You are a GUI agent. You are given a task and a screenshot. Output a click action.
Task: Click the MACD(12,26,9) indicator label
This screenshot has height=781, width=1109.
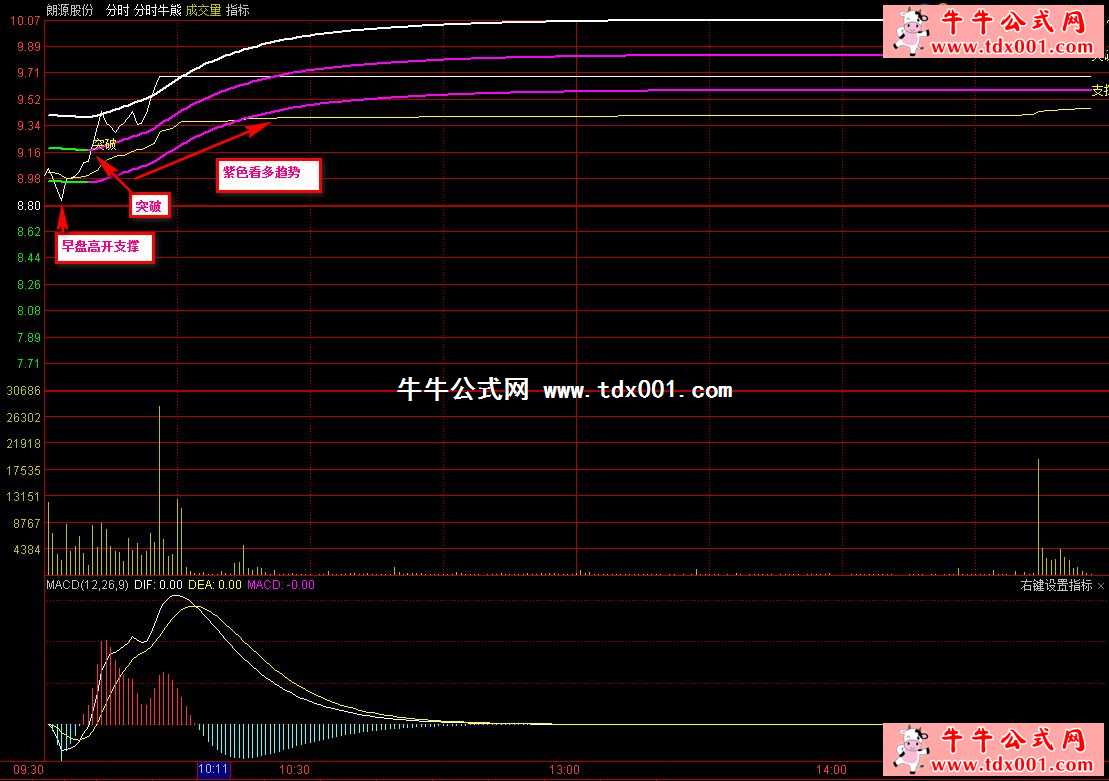coord(87,585)
